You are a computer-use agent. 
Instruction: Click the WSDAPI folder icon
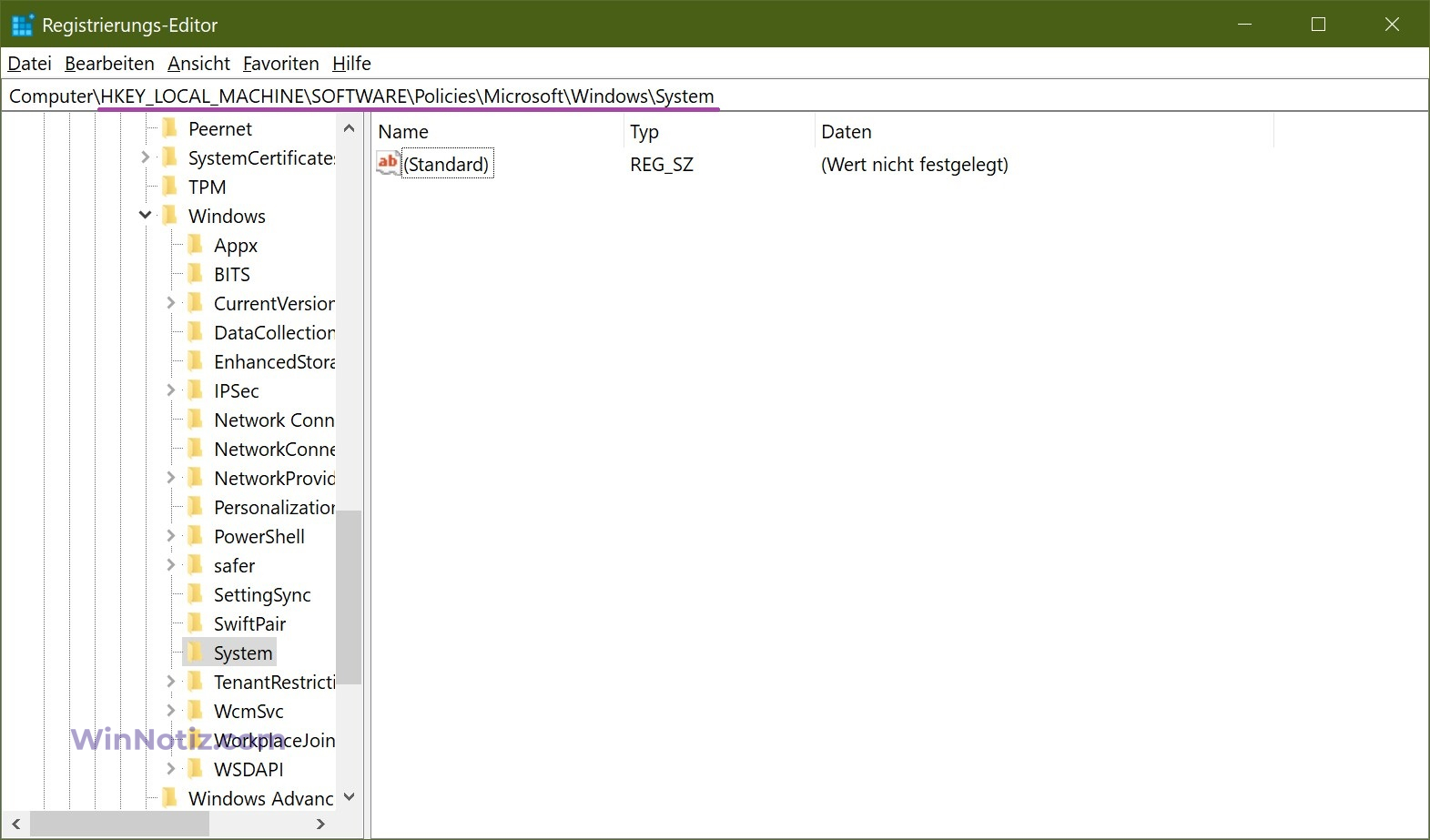[x=195, y=769]
